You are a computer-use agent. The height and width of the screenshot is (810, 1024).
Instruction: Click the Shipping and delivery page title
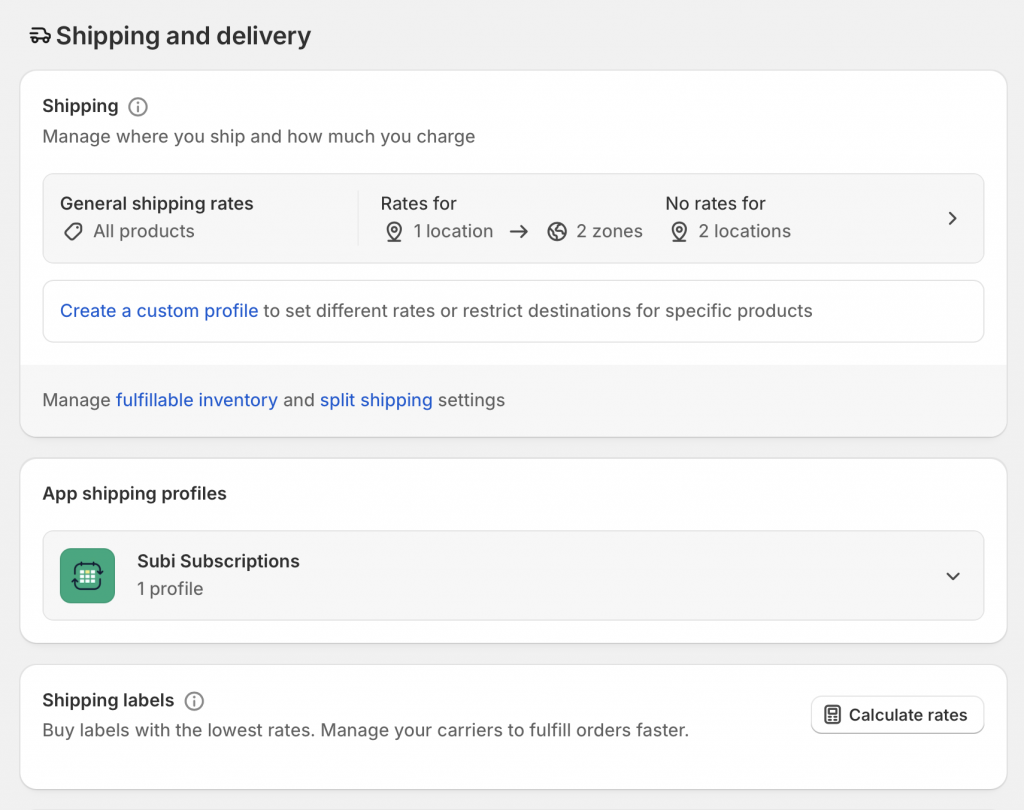click(x=183, y=35)
